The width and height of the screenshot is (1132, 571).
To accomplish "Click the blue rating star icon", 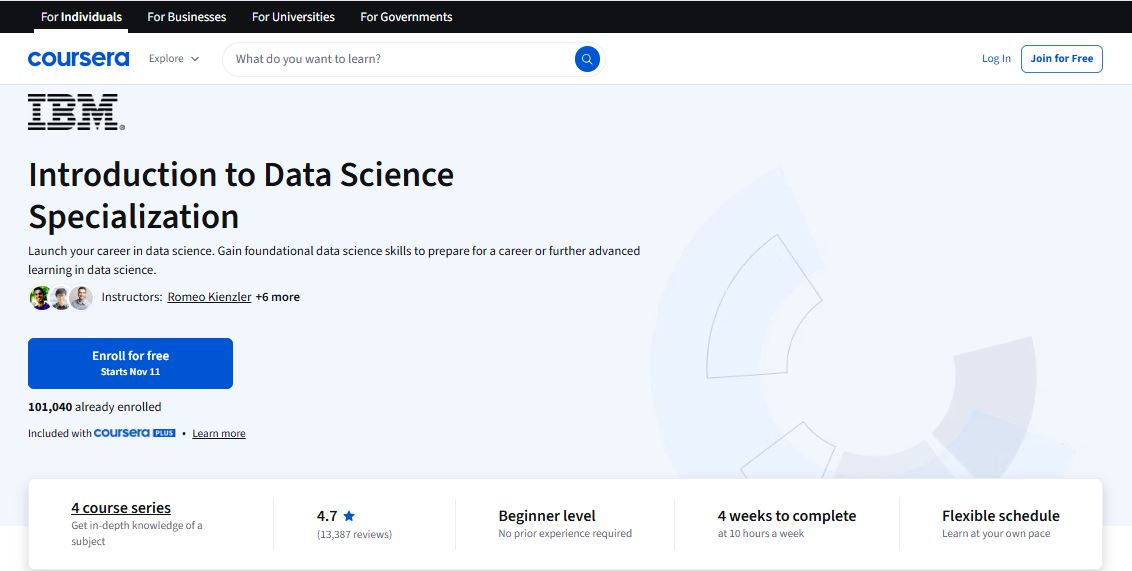I will click(349, 516).
